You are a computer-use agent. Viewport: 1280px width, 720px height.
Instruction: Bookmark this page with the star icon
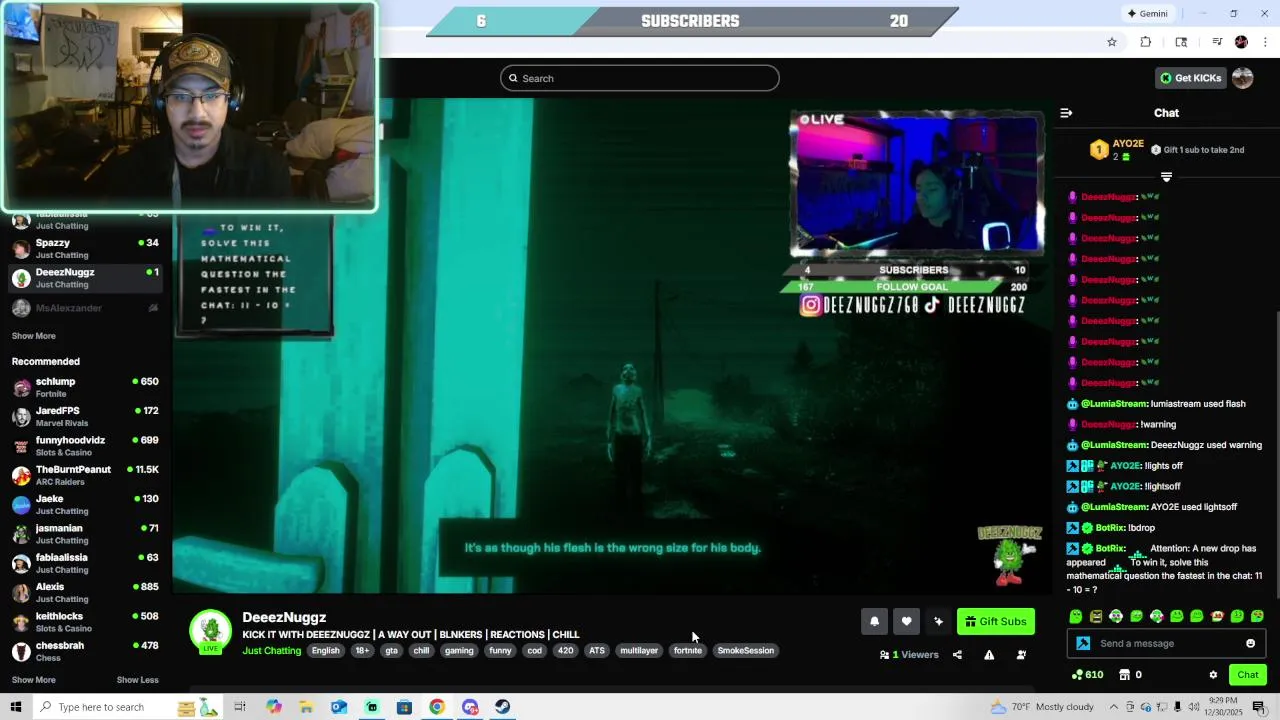(1111, 42)
